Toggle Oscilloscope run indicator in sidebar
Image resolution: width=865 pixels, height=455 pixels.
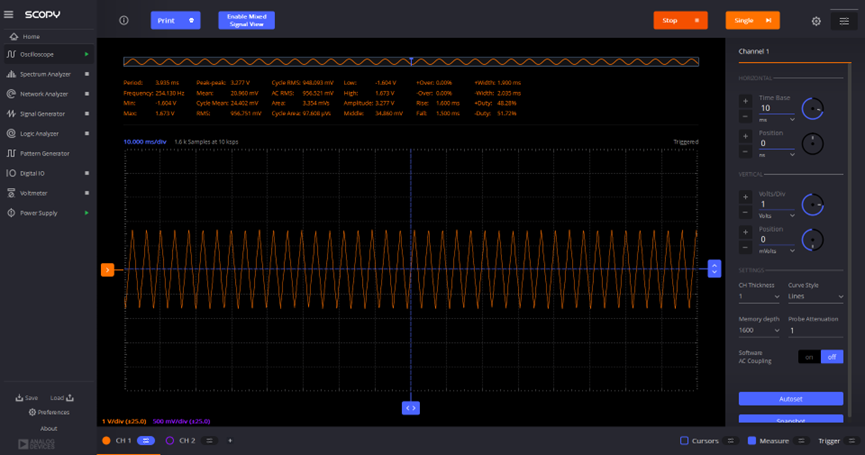click(x=87, y=55)
